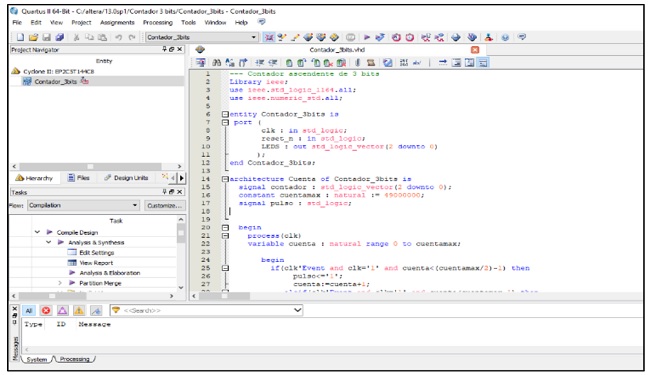The image size is (650, 375).
Task: Show error messages with red X filter
Action: (x=46, y=310)
